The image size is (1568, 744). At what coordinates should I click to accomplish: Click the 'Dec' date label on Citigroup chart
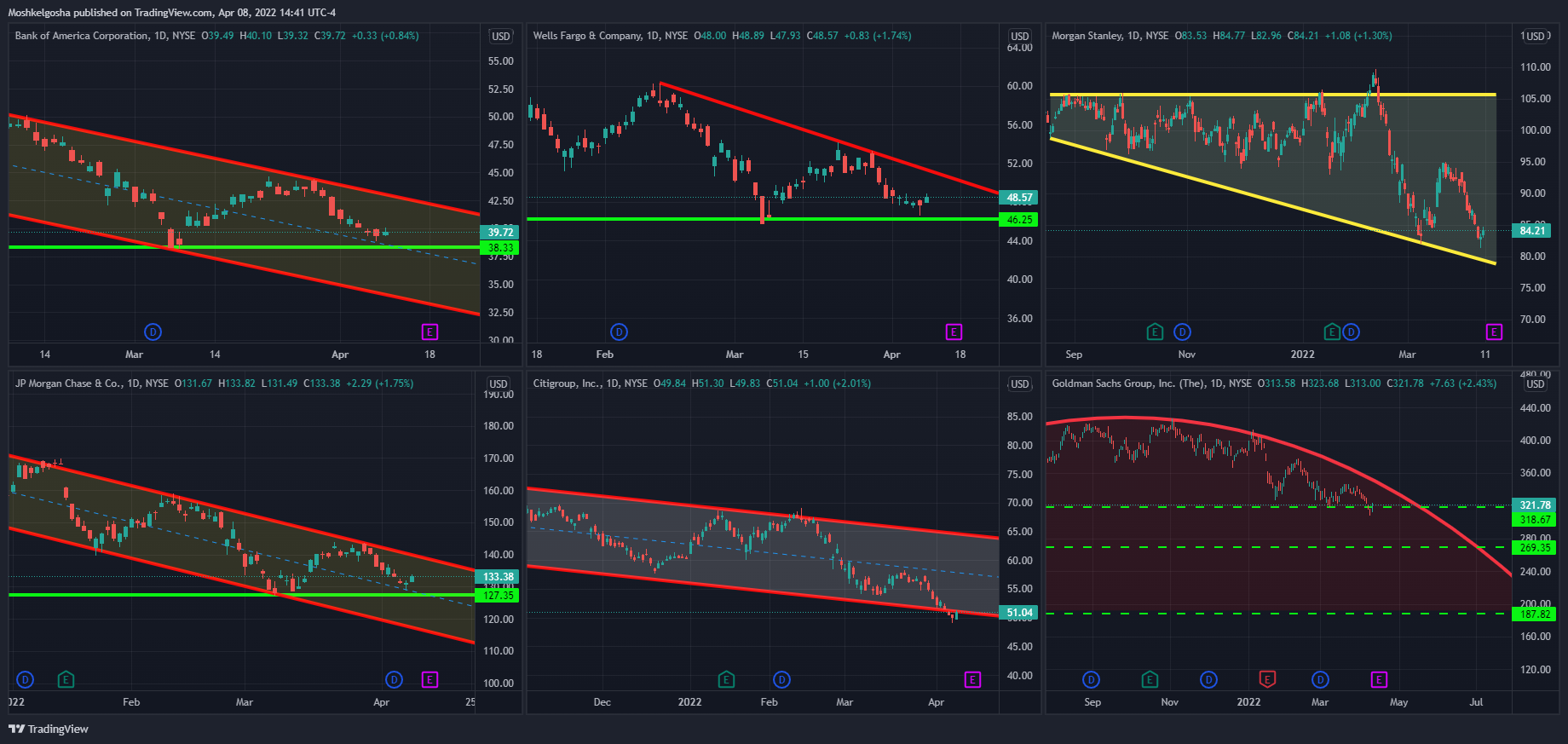(x=602, y=702)
